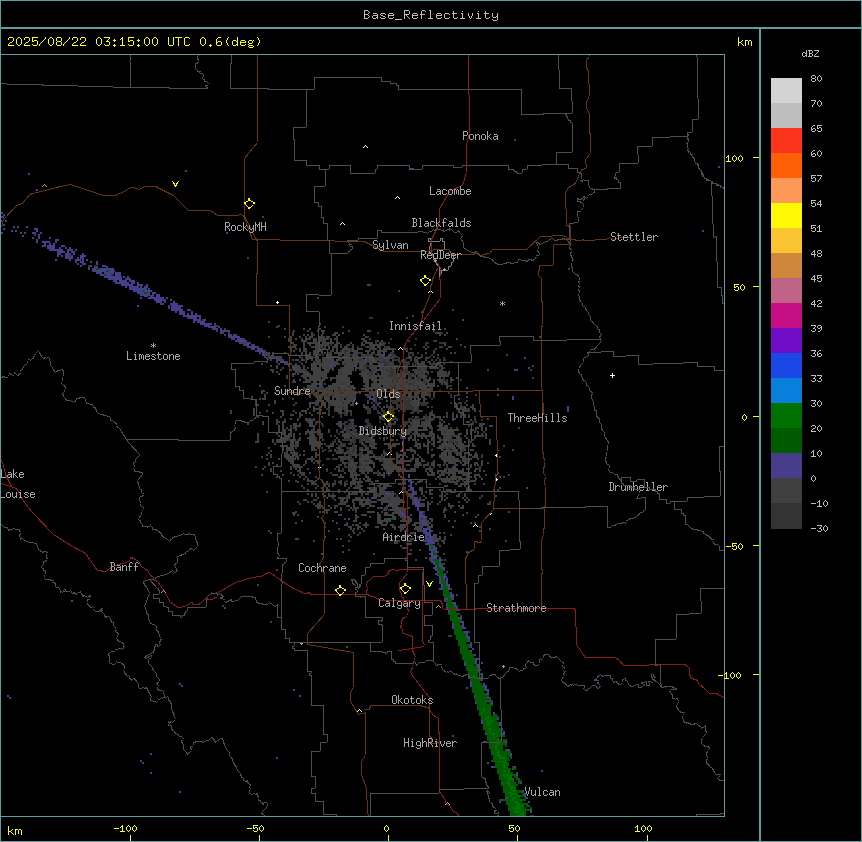Click the Banff label
The image size is (862, 842).
[124, 567]
